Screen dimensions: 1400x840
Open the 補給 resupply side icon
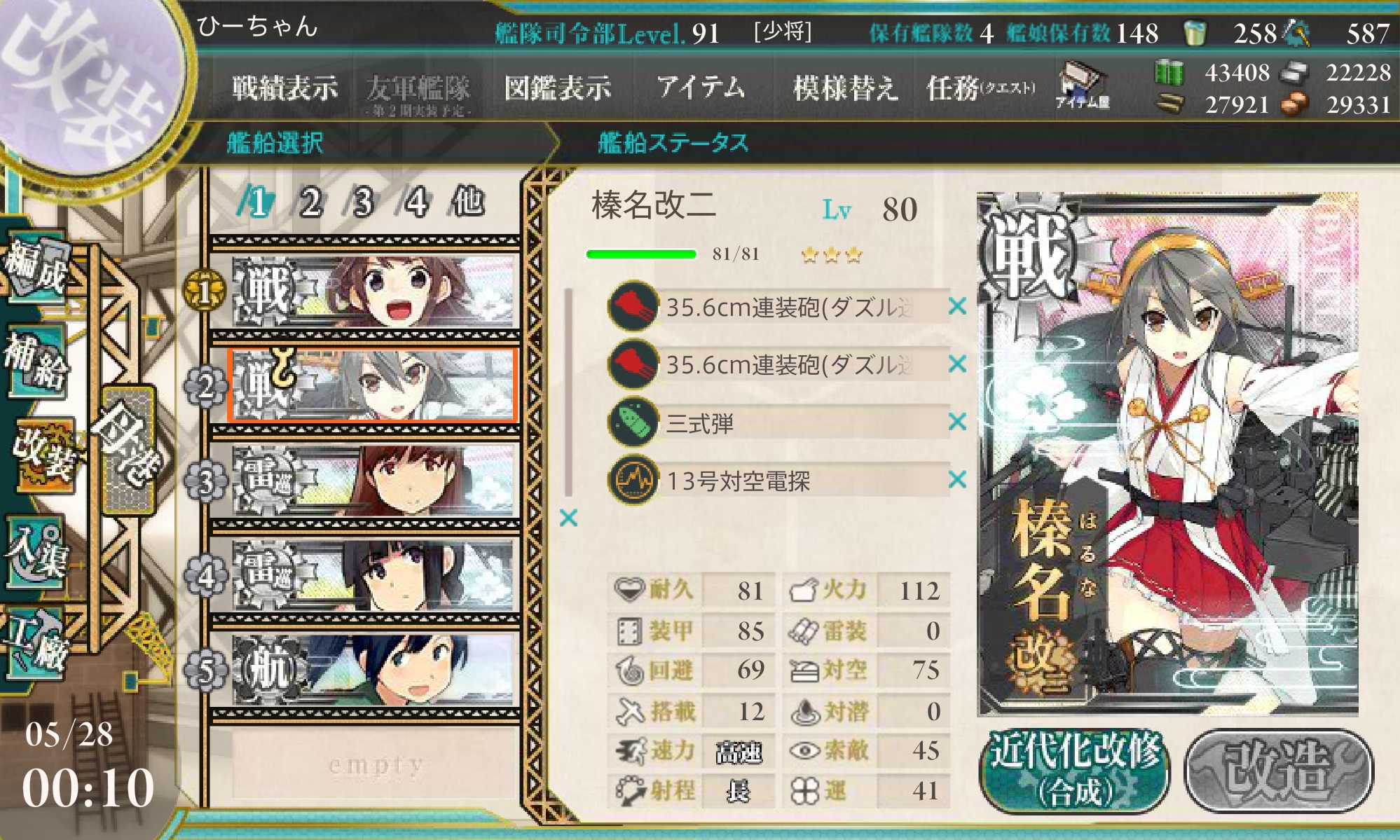pyautogui.click(x=36, y=362)
